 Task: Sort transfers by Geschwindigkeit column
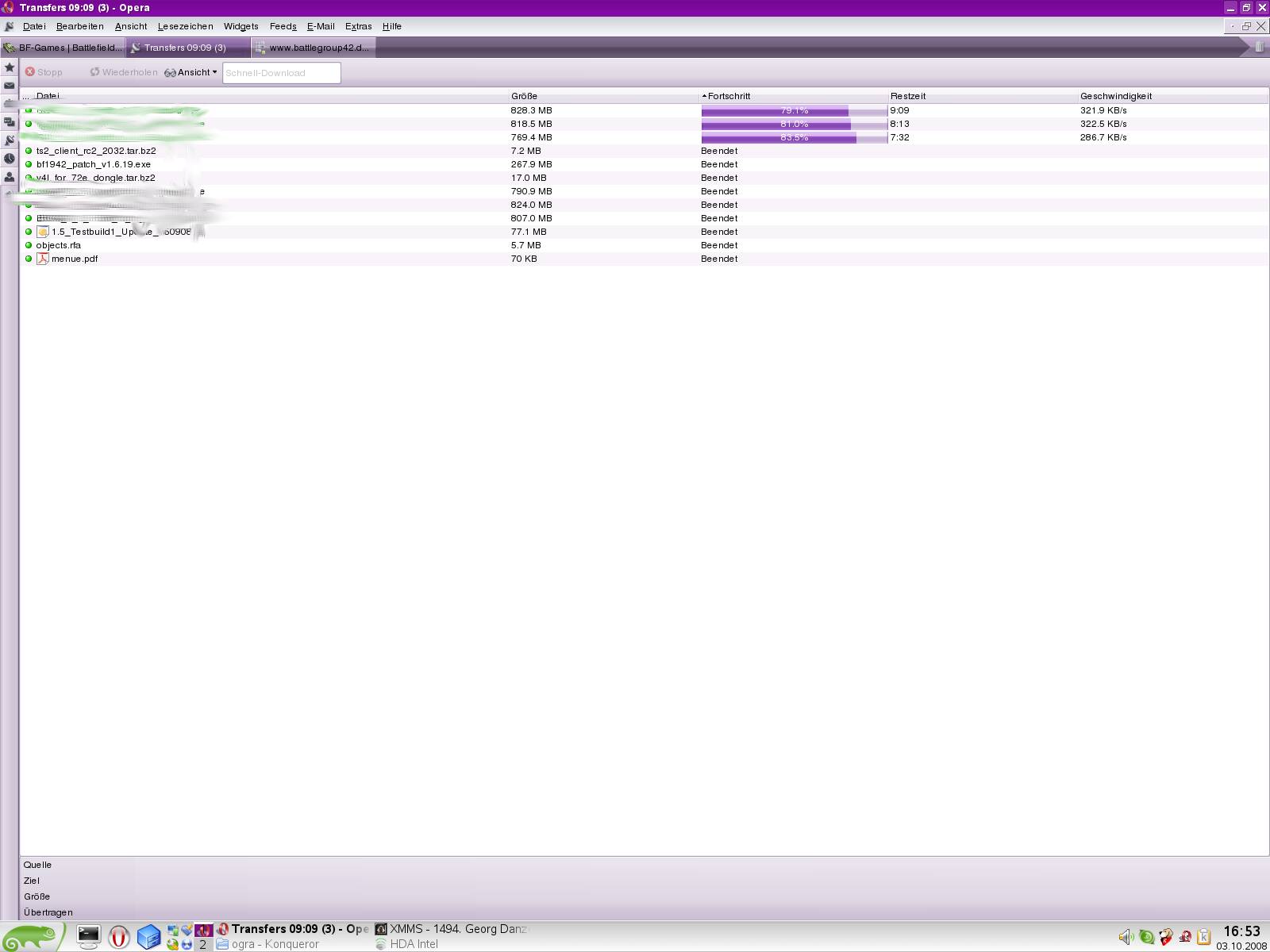1173,96
